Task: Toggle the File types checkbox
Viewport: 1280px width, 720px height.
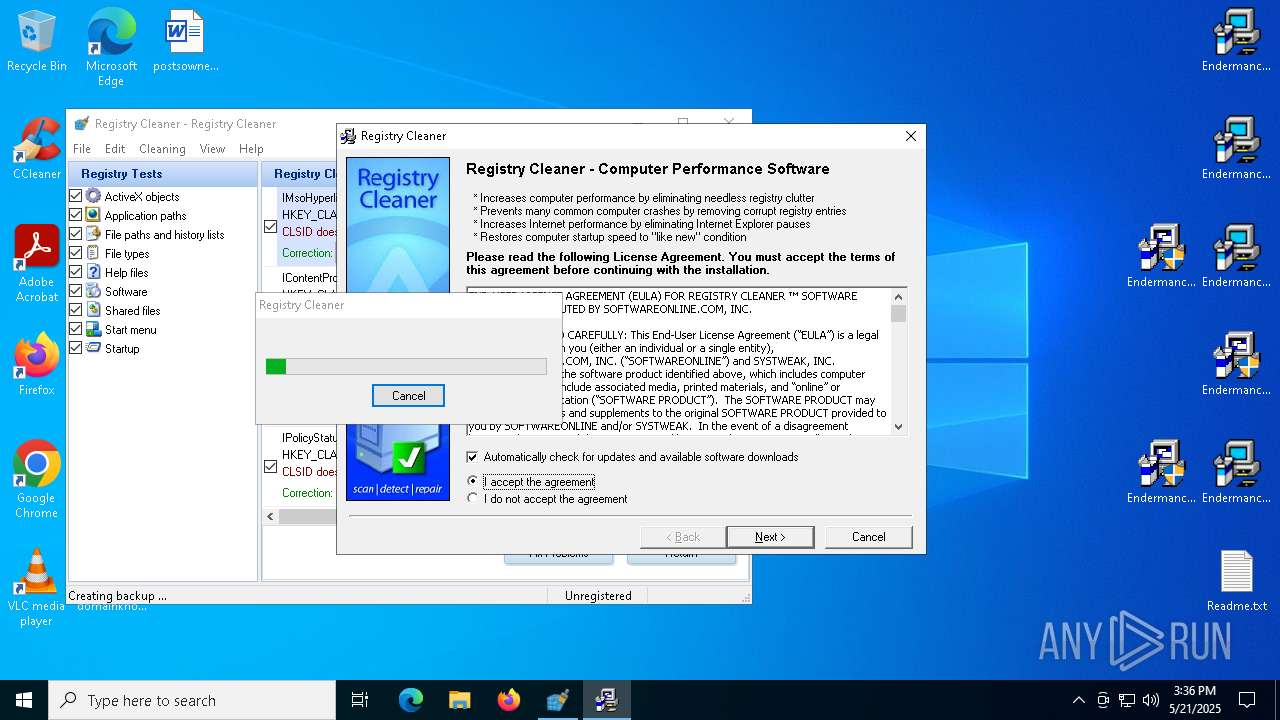Action: (75, 253)
